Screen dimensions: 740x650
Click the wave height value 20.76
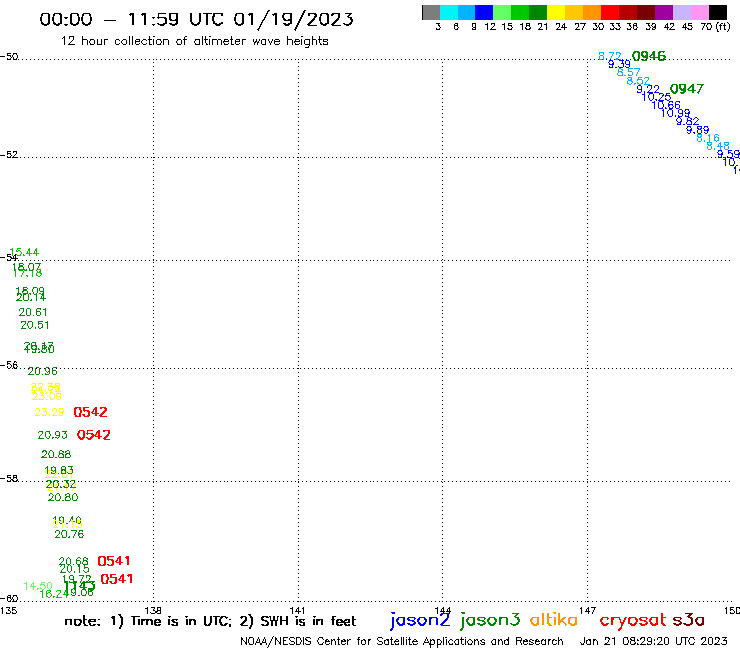pos(69,534)
